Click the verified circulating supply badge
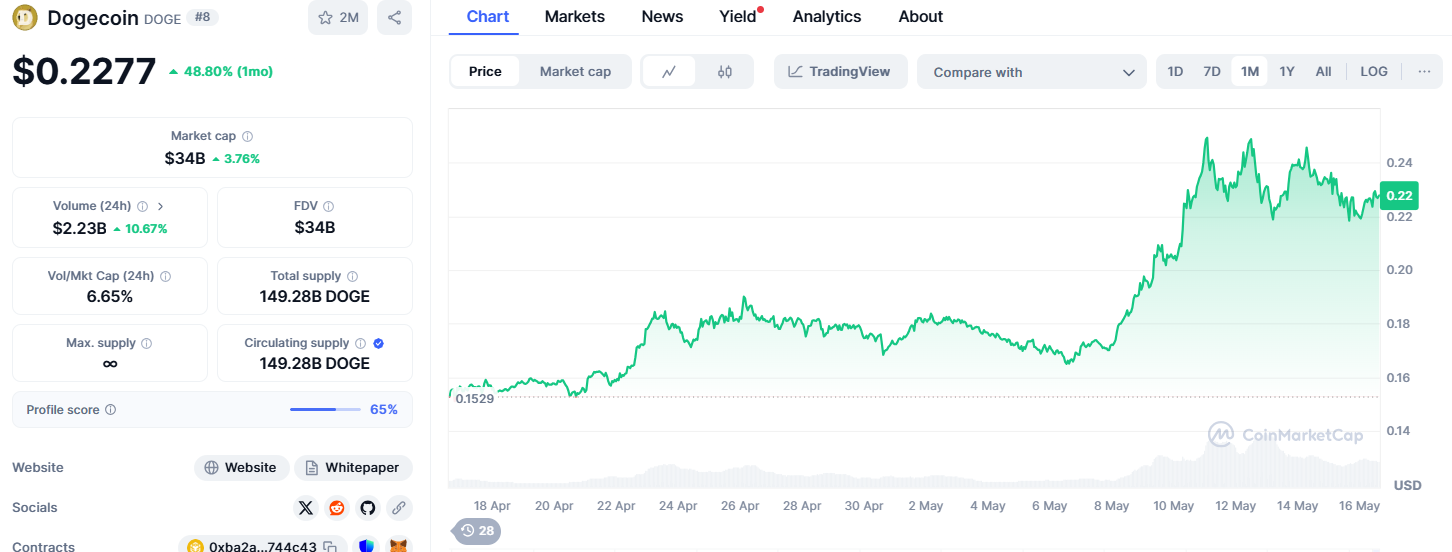The image size is (1452, 552). (378, 343)
